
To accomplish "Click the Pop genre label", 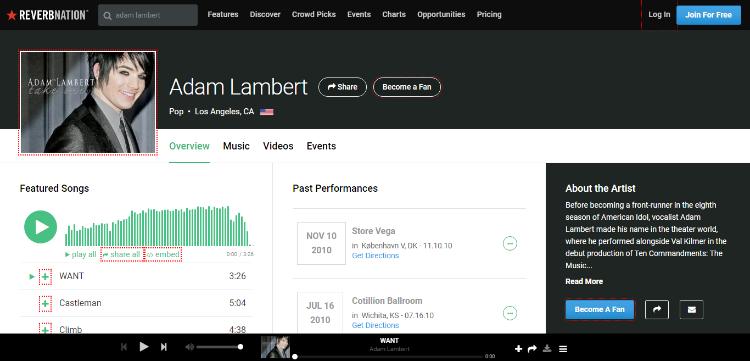I will (176, 111).
